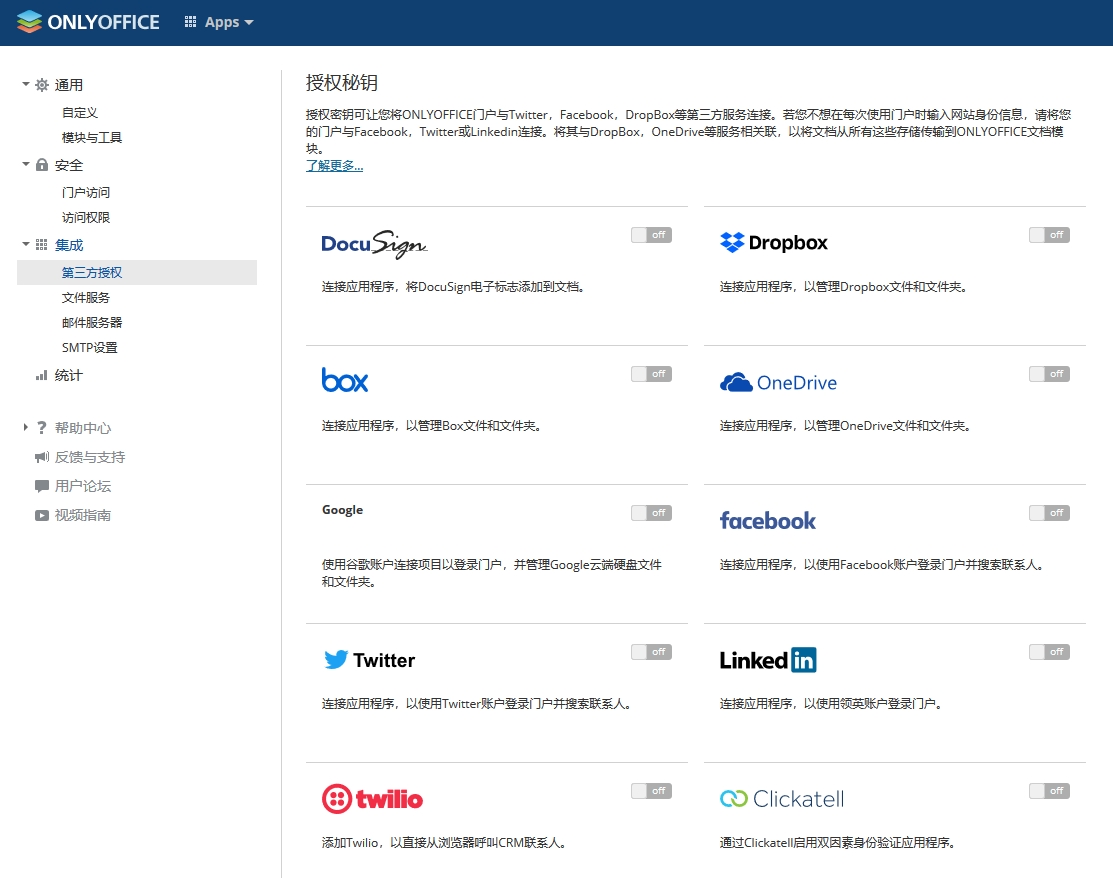Turn on the Facebook integration toggle

(1049, 513)
